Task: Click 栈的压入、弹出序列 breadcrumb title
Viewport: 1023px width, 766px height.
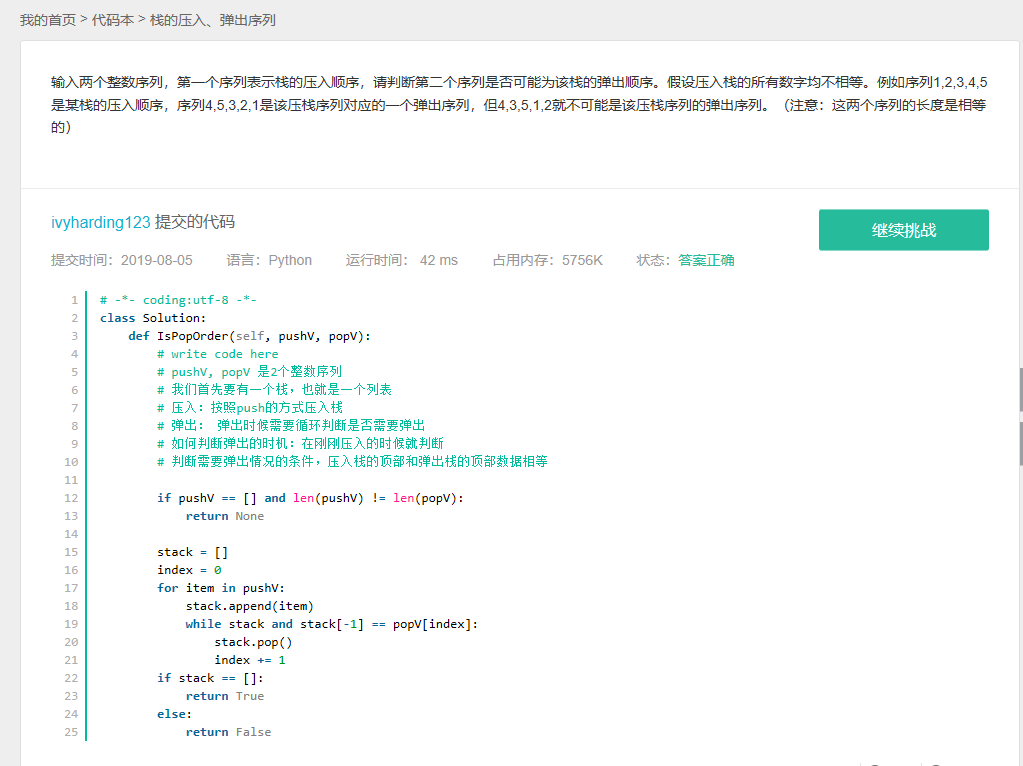Action: tap(213, 20)
